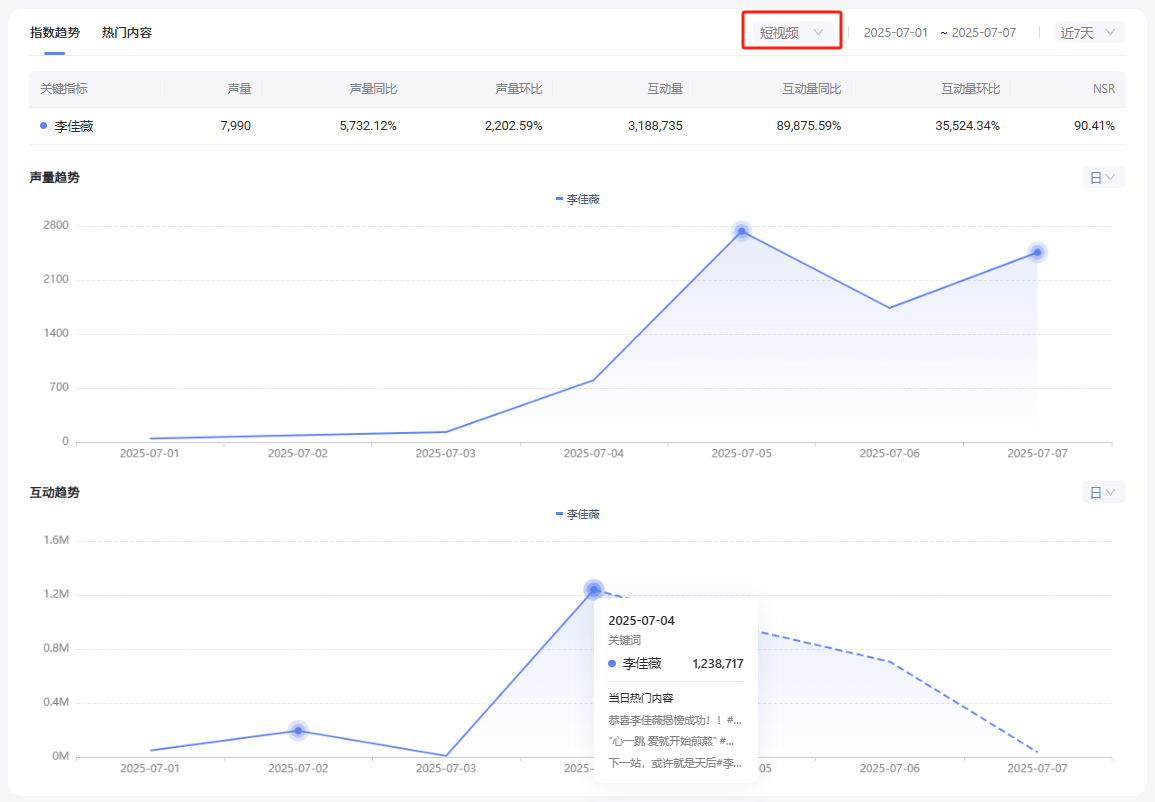1155x802 pixels.
Task: Click the 2025-07-04 peak point in 互动趋势
Action: [x=594, y=589]
